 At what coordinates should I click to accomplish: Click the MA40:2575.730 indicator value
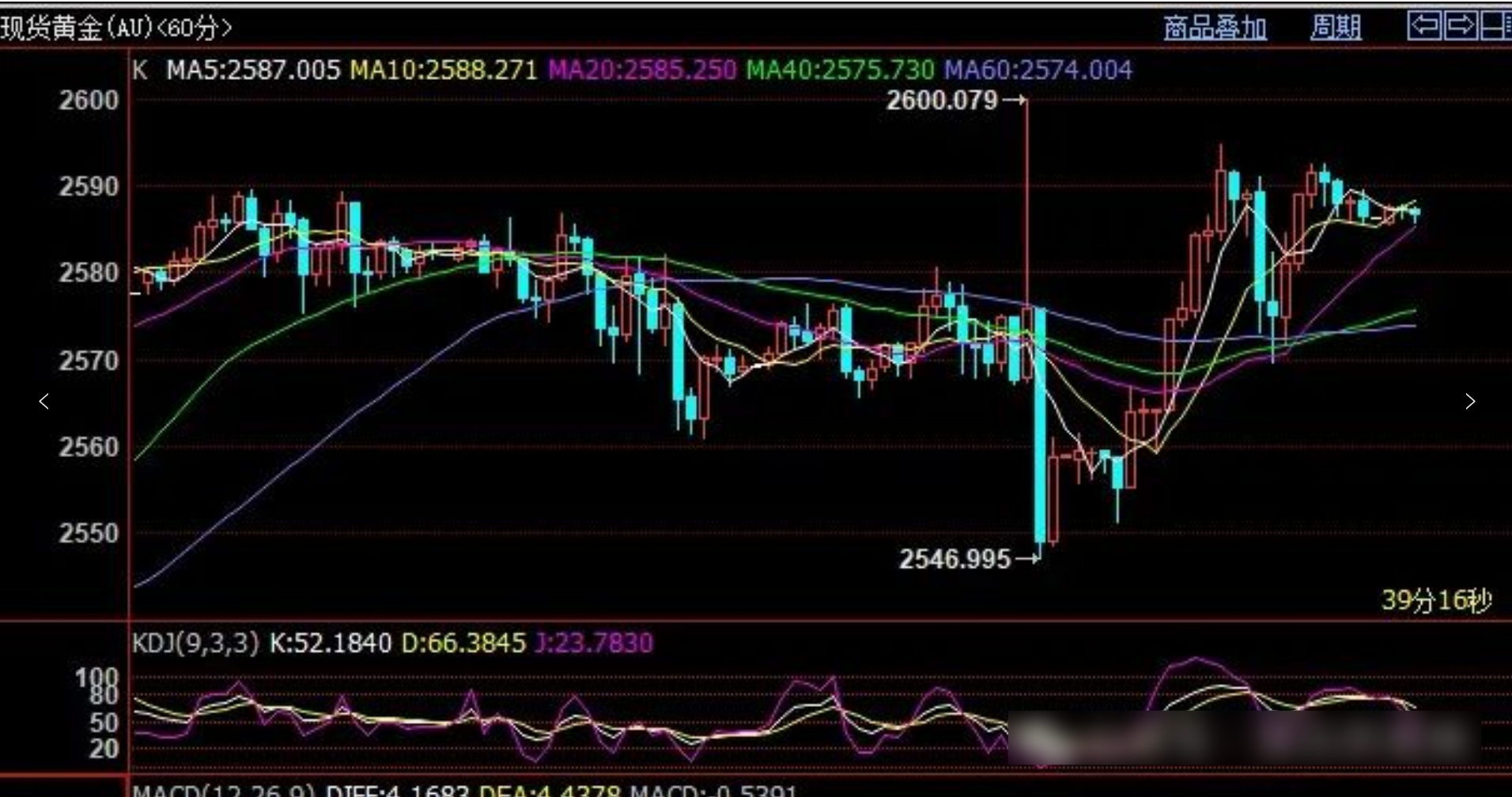pos(841,70)
